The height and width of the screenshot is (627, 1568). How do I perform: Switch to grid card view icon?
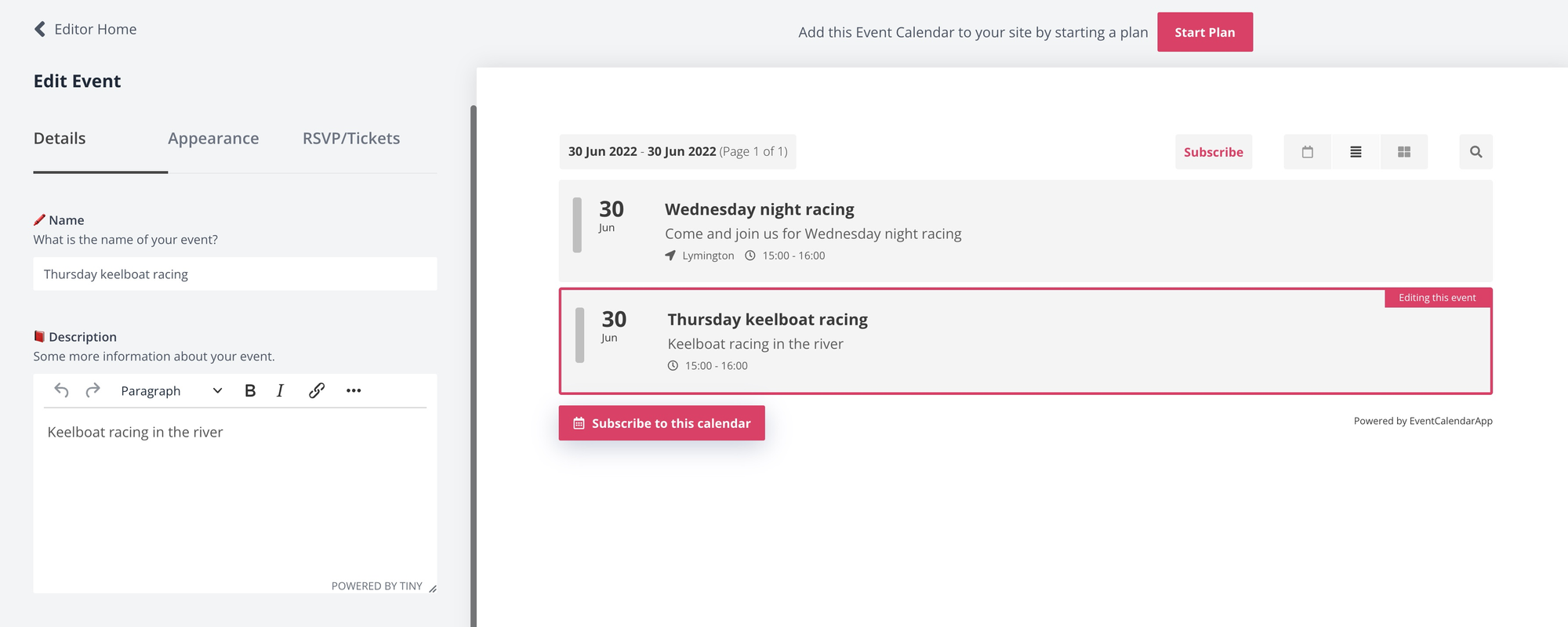pos(1404,152)
